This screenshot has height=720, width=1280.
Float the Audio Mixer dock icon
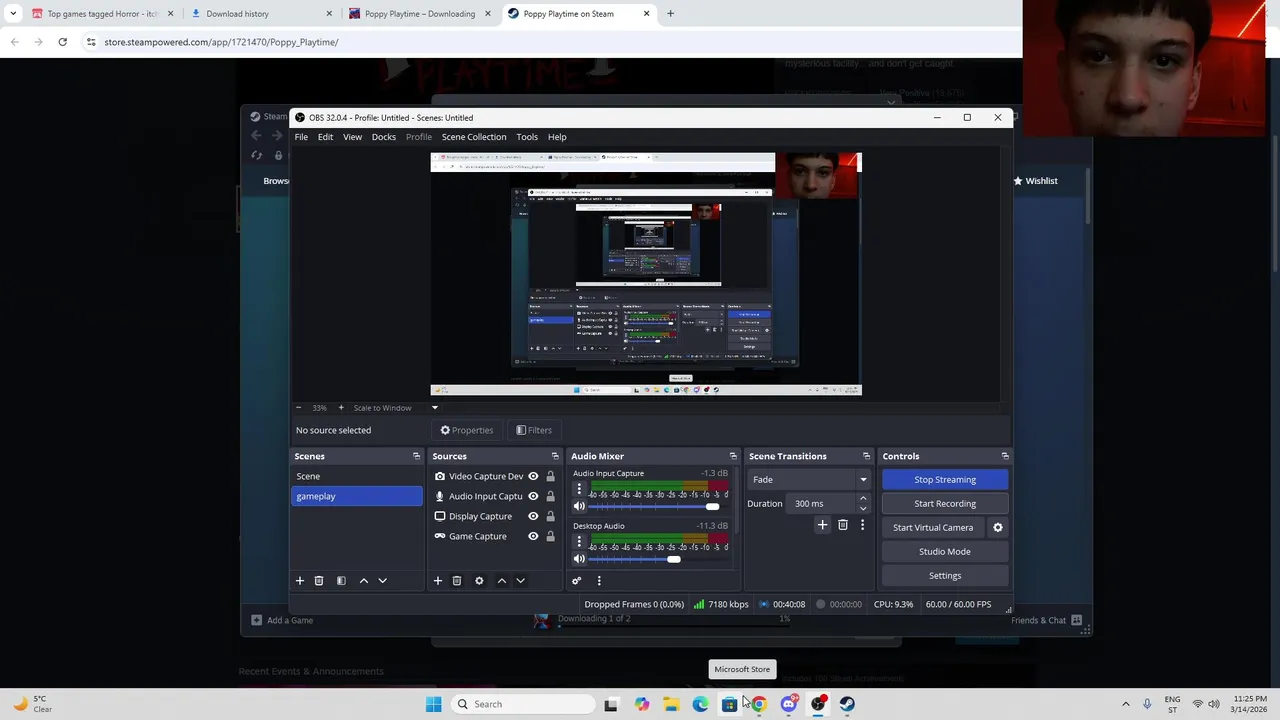point(733,456)
